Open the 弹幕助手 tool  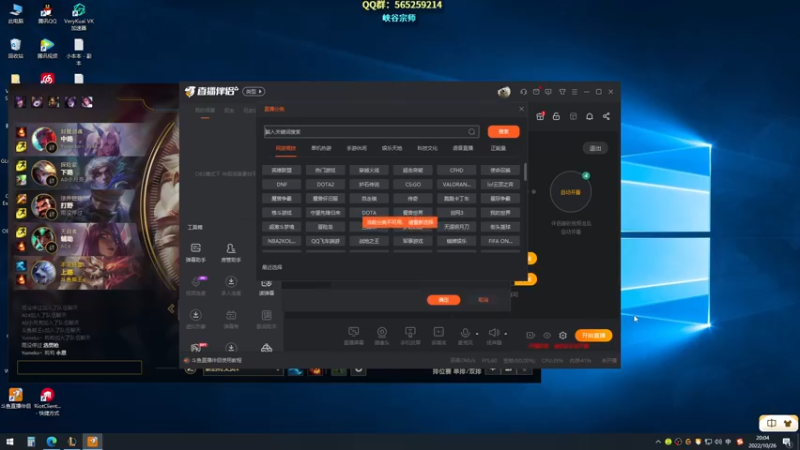click(x=196, y=253)
